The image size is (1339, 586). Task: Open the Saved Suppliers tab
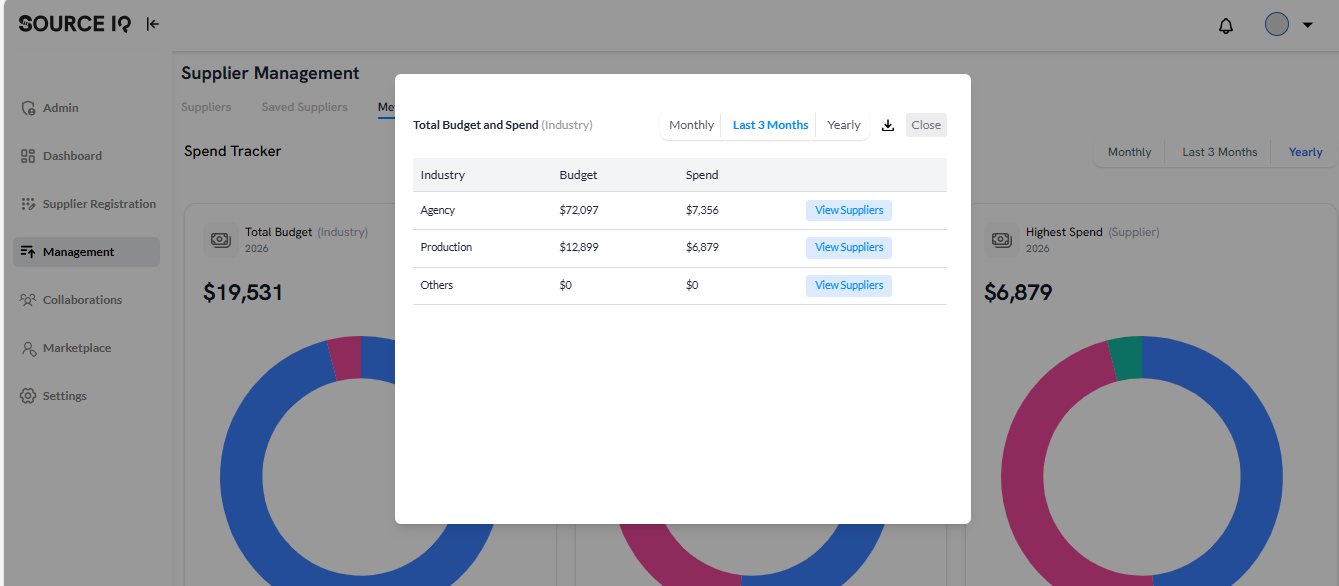[304, 106]
